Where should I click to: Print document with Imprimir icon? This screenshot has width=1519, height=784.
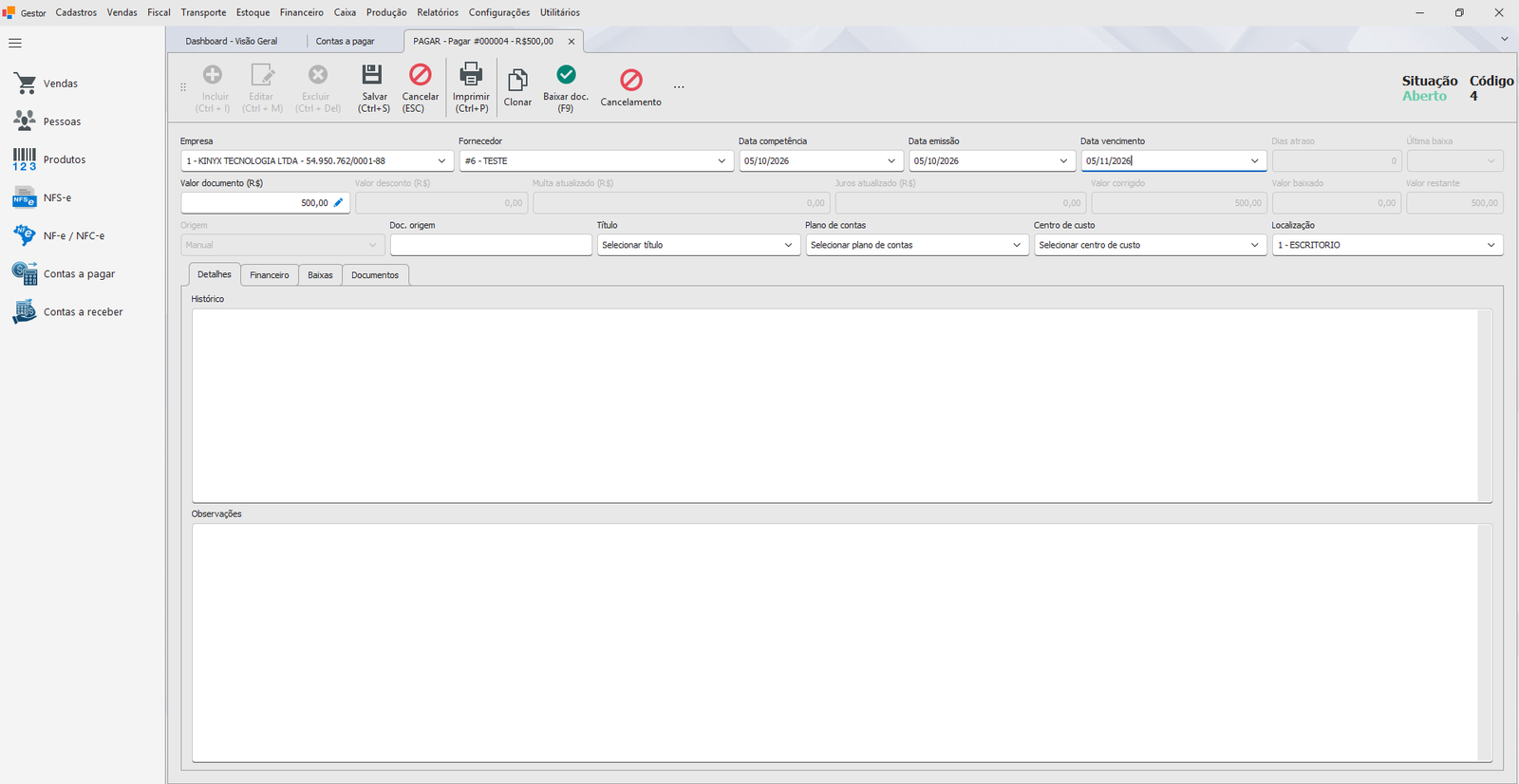(x=471, y=74)
